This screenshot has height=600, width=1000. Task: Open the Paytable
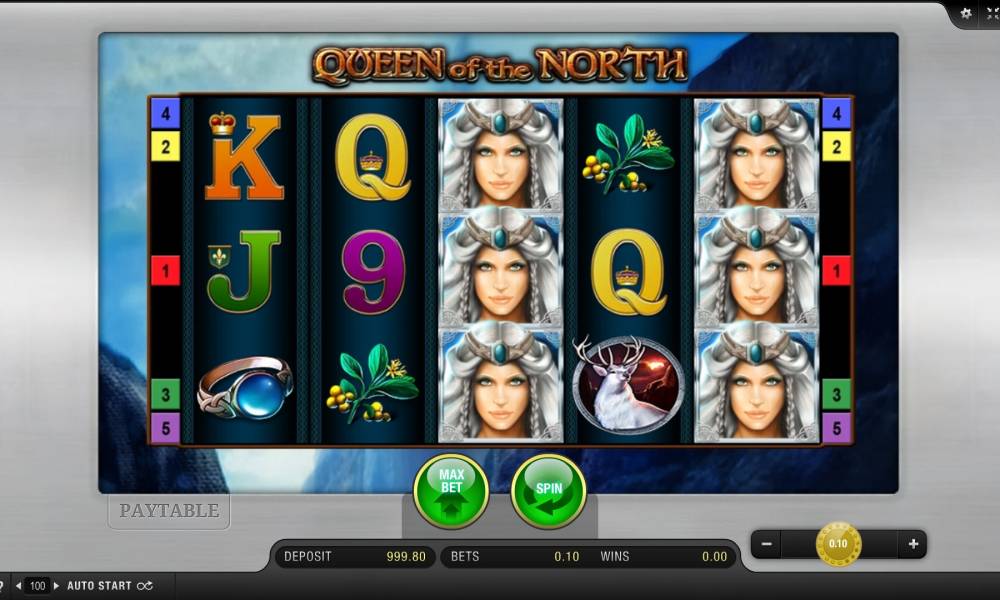169,511
